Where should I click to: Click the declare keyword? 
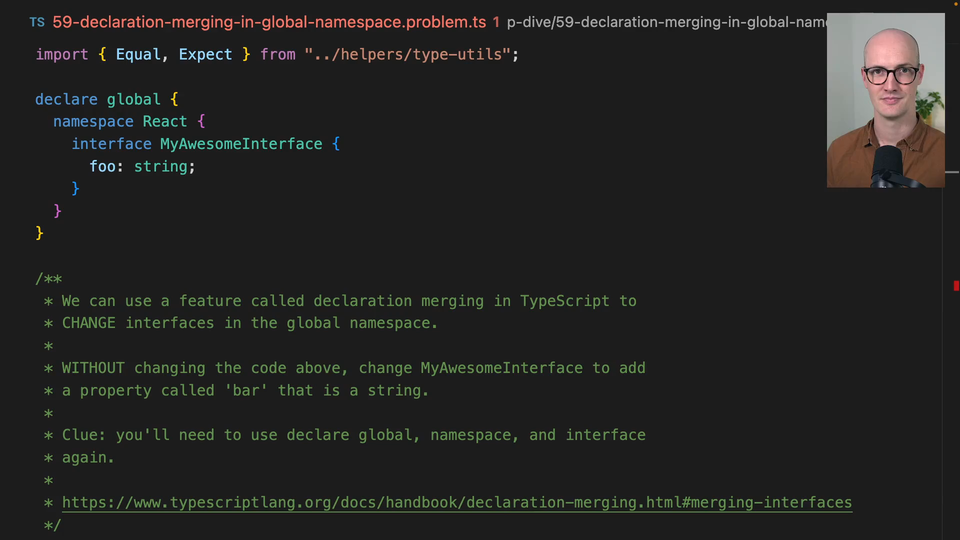click(66, 99)
